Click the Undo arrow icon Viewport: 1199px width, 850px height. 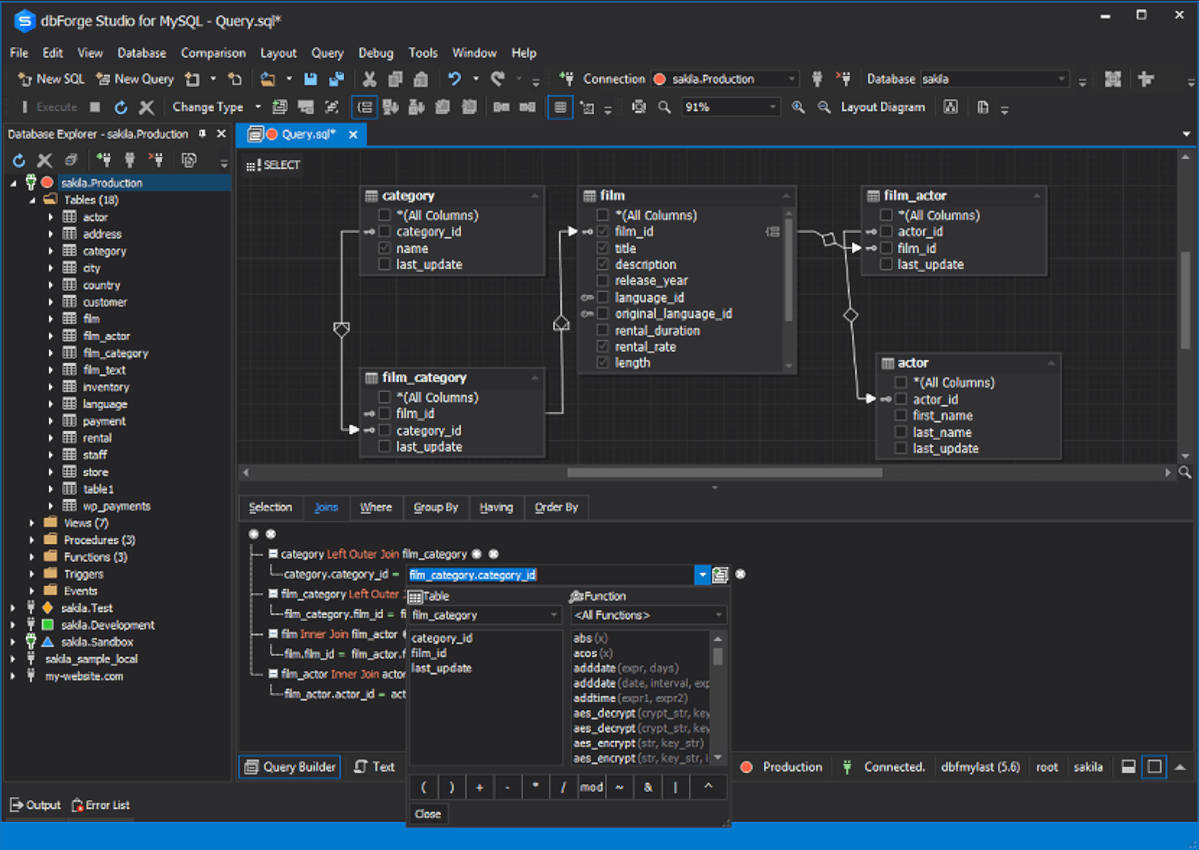pyautogui.click(x=455, y=79)
